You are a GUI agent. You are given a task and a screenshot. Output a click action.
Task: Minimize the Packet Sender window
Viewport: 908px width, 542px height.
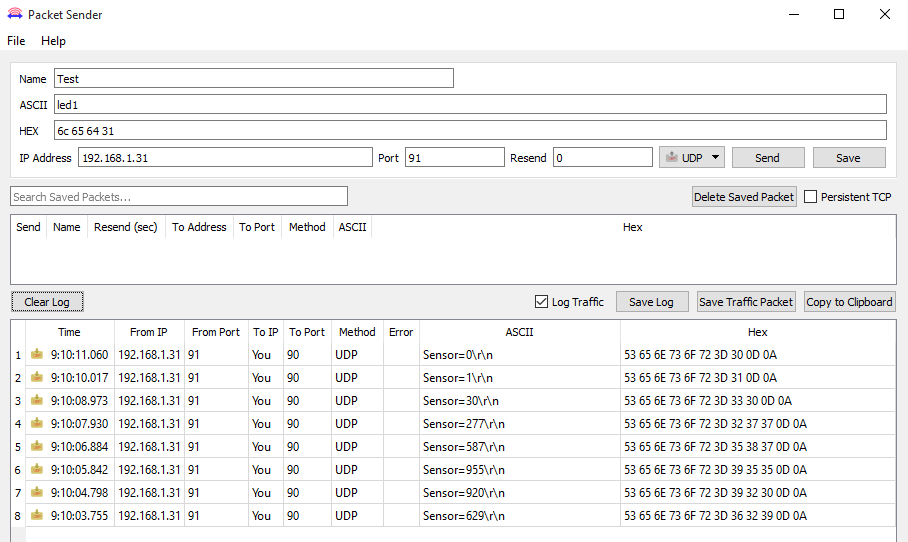794,14
